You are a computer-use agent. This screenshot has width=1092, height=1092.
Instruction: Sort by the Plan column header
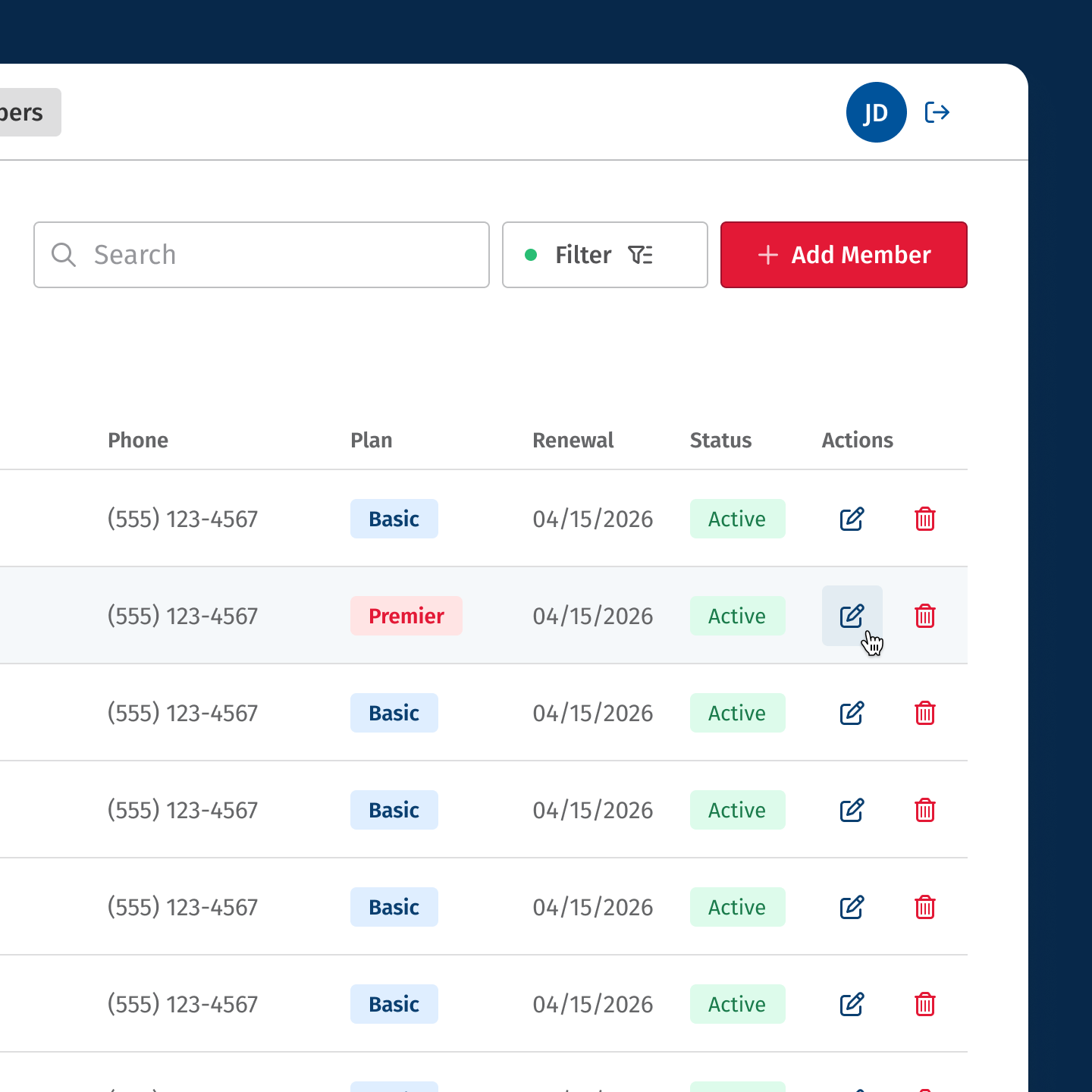point(372,440)
